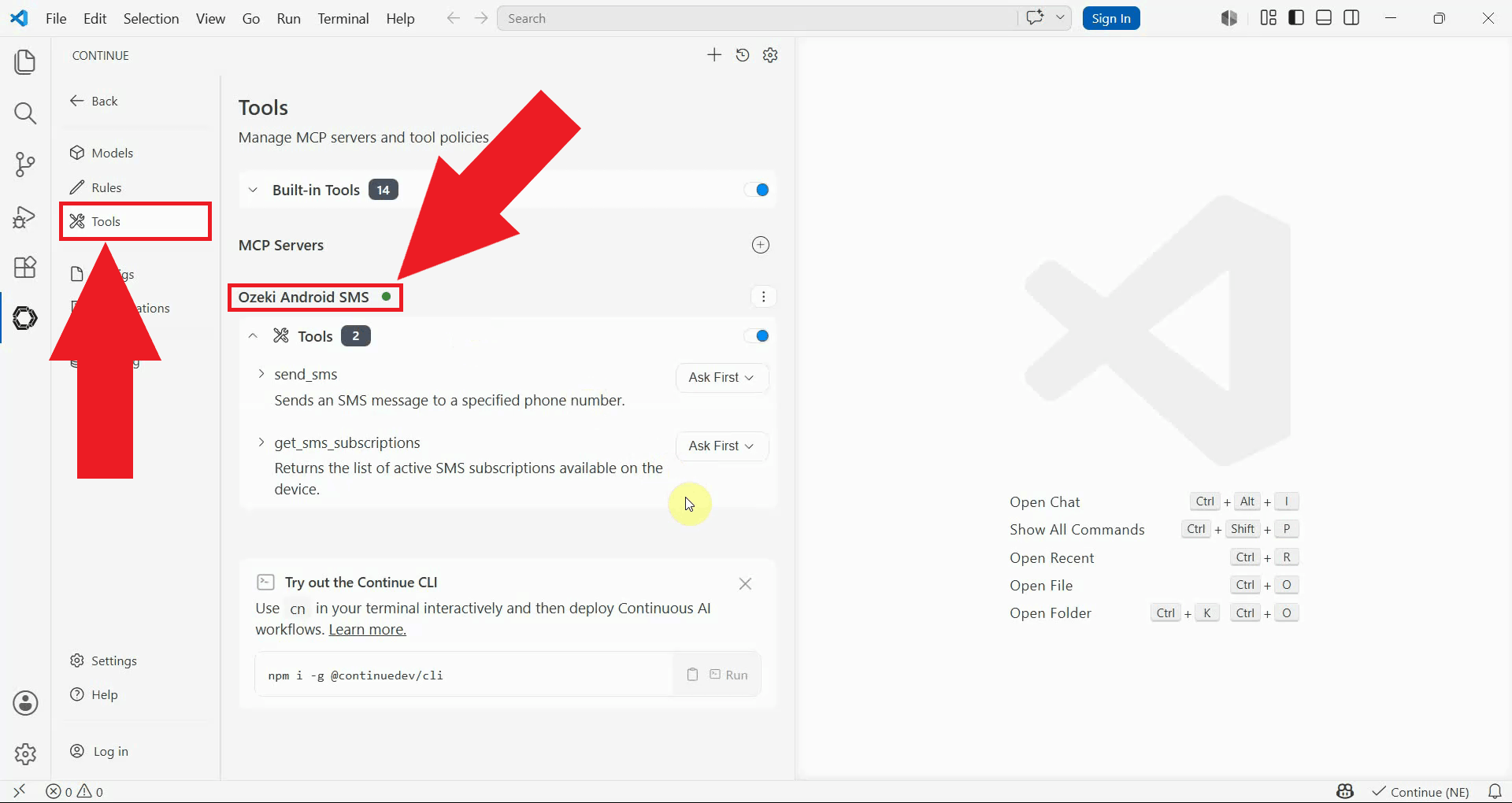1512x803 pixels.
Task: Open the Continue extension view
Action: (x=25, y=318)
